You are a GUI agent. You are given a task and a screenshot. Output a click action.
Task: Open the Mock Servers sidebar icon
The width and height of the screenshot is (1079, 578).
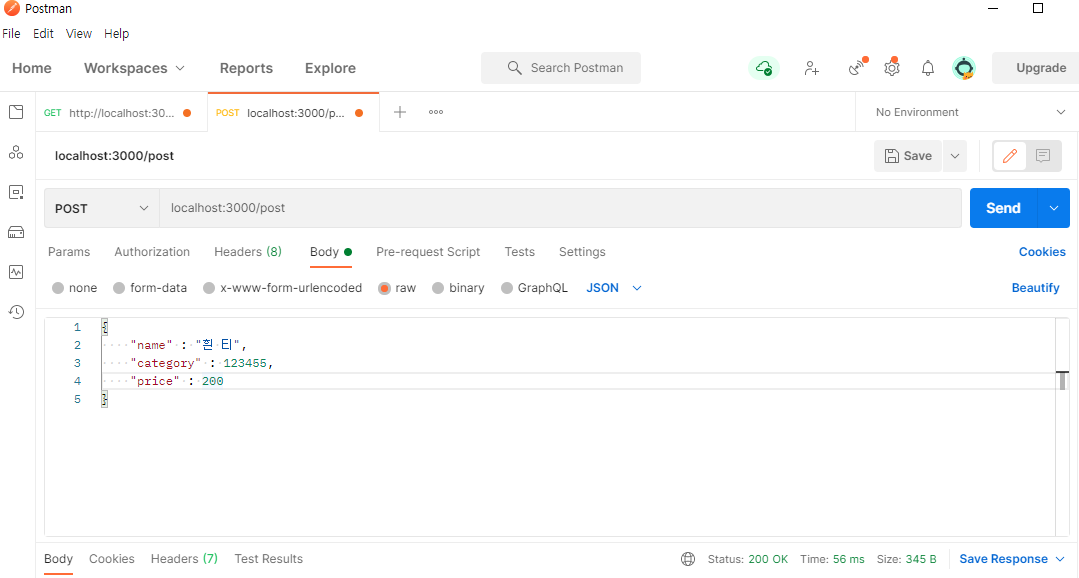pos(16,232)
